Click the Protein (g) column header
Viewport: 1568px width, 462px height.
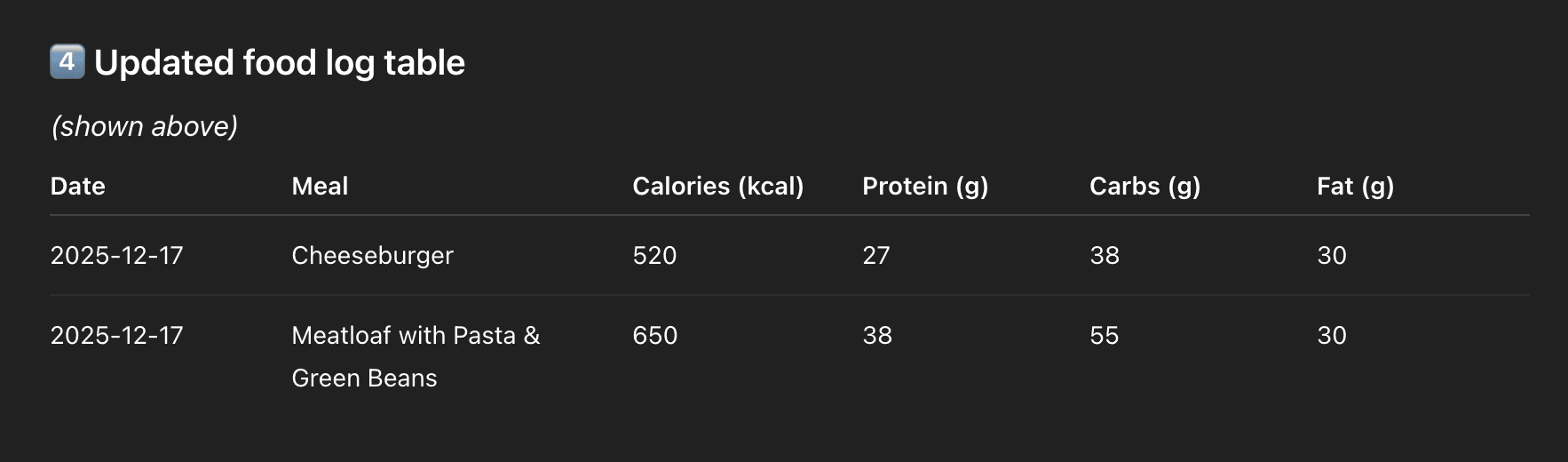point(924,186)
